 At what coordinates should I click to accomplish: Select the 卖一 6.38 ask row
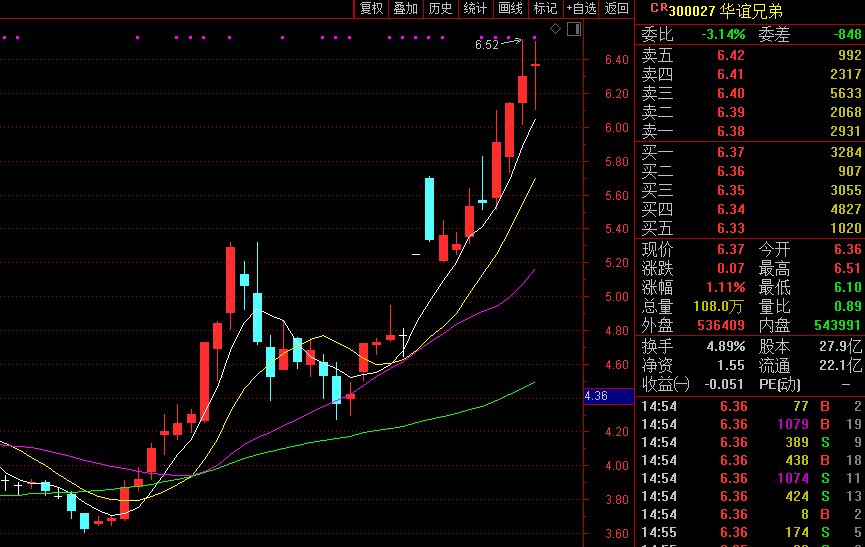click(x=750, y=131)
